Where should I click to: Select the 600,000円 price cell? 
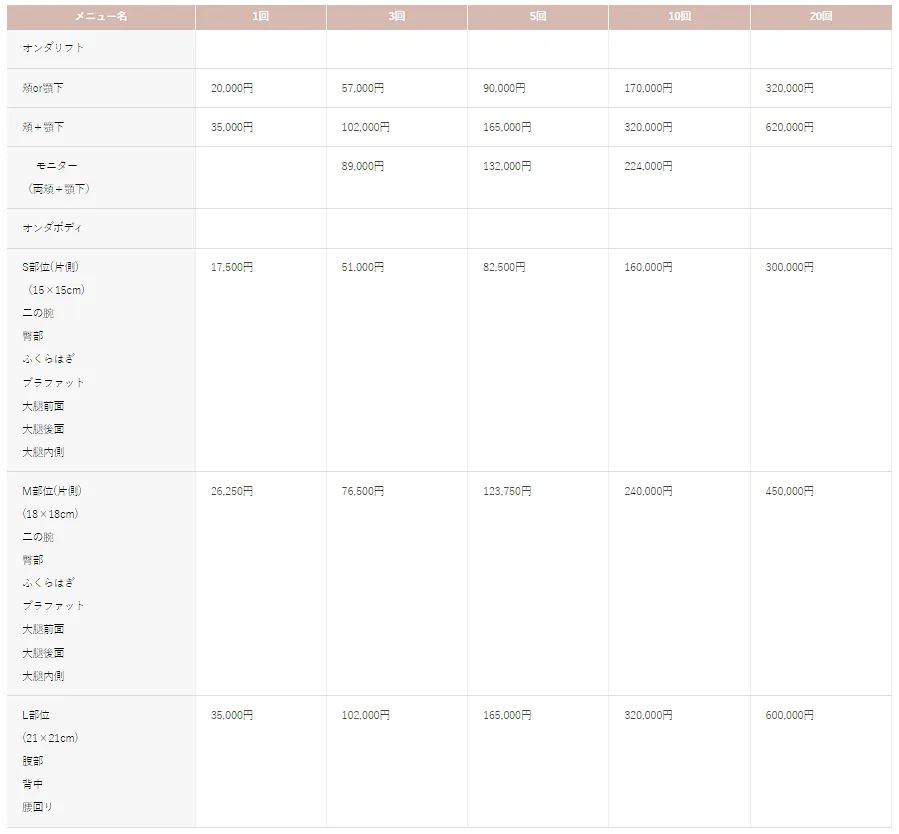pyautogui.click(x=789, y=715)
